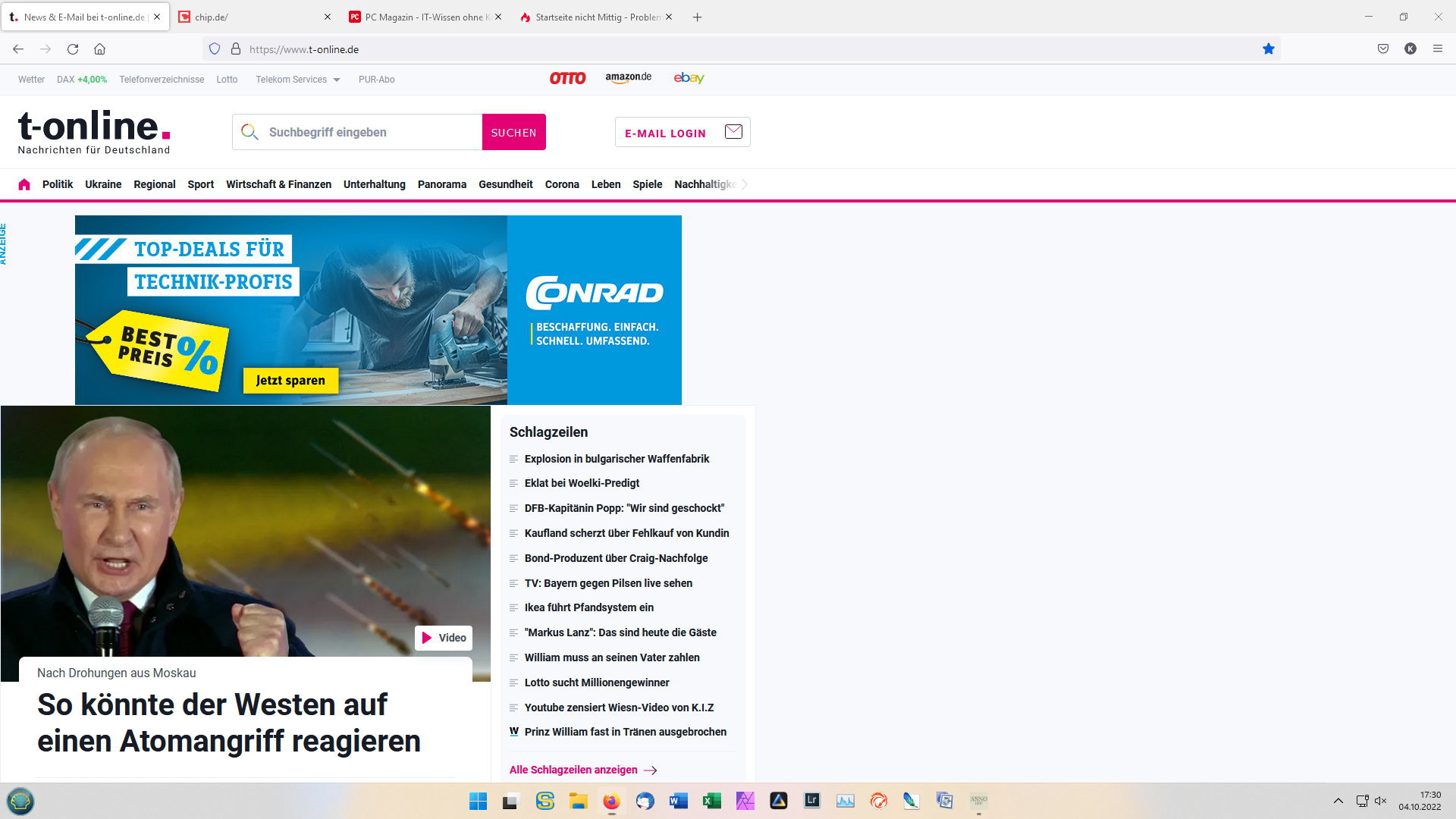This screenshot has width=1456, height=819.
Task: Expand the Telekom Services dropdown
Action: 297,80
